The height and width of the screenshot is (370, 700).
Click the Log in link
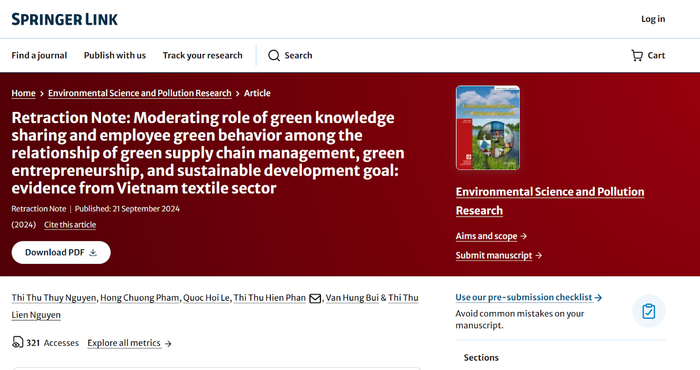point(653,19)
